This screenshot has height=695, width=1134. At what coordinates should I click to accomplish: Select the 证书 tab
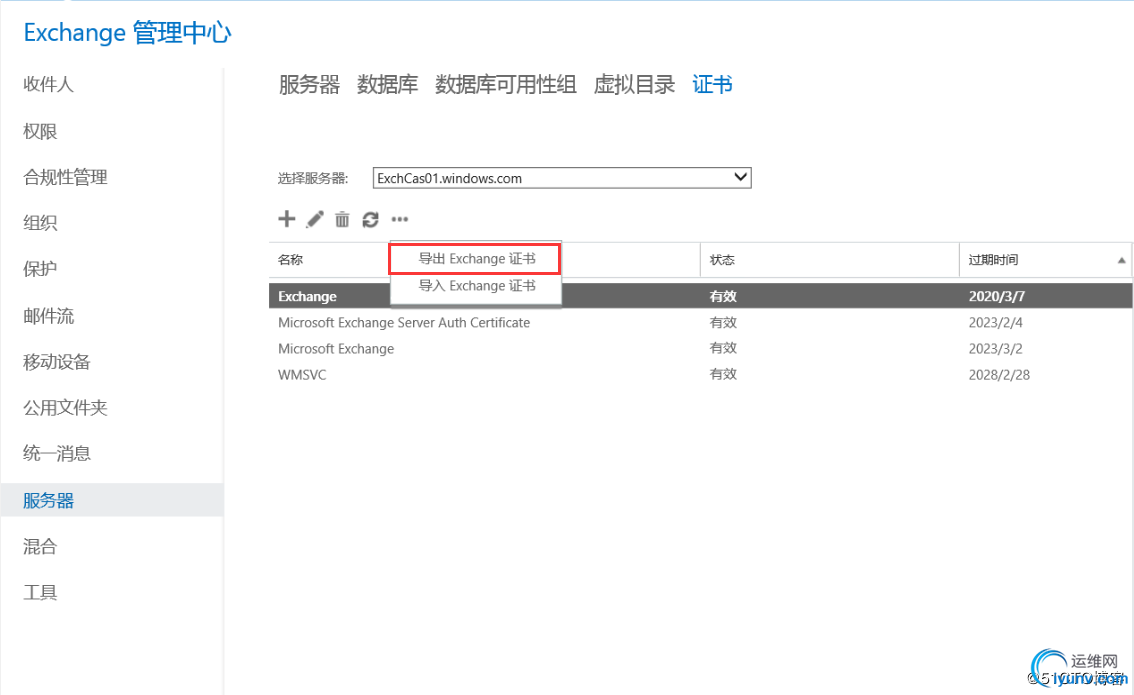712,85
